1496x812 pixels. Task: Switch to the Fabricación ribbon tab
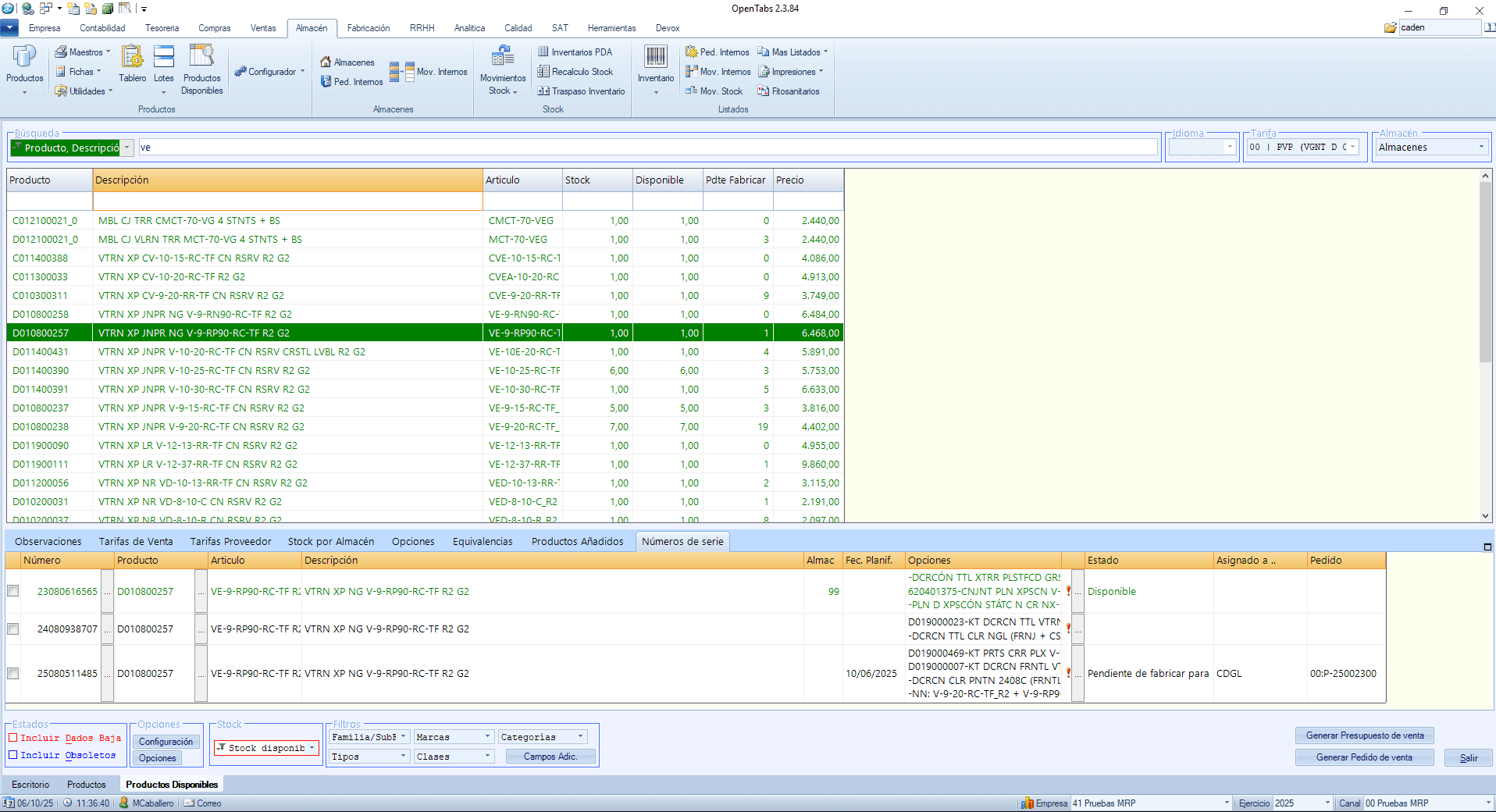click(x=368, y=28)
